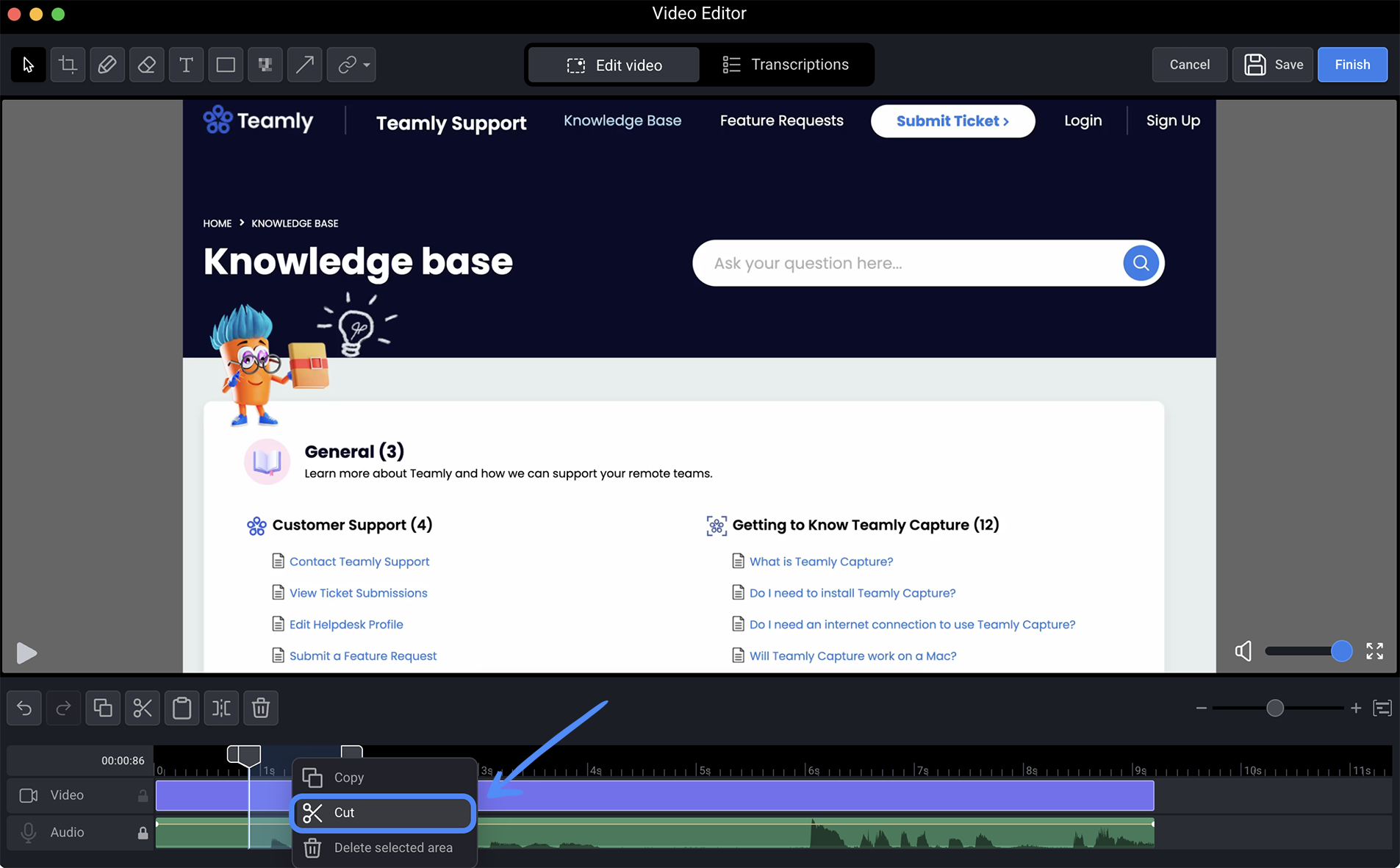Select the Crop tool
This screenshot has width=1400, height=868.
(x=68, y=65)
